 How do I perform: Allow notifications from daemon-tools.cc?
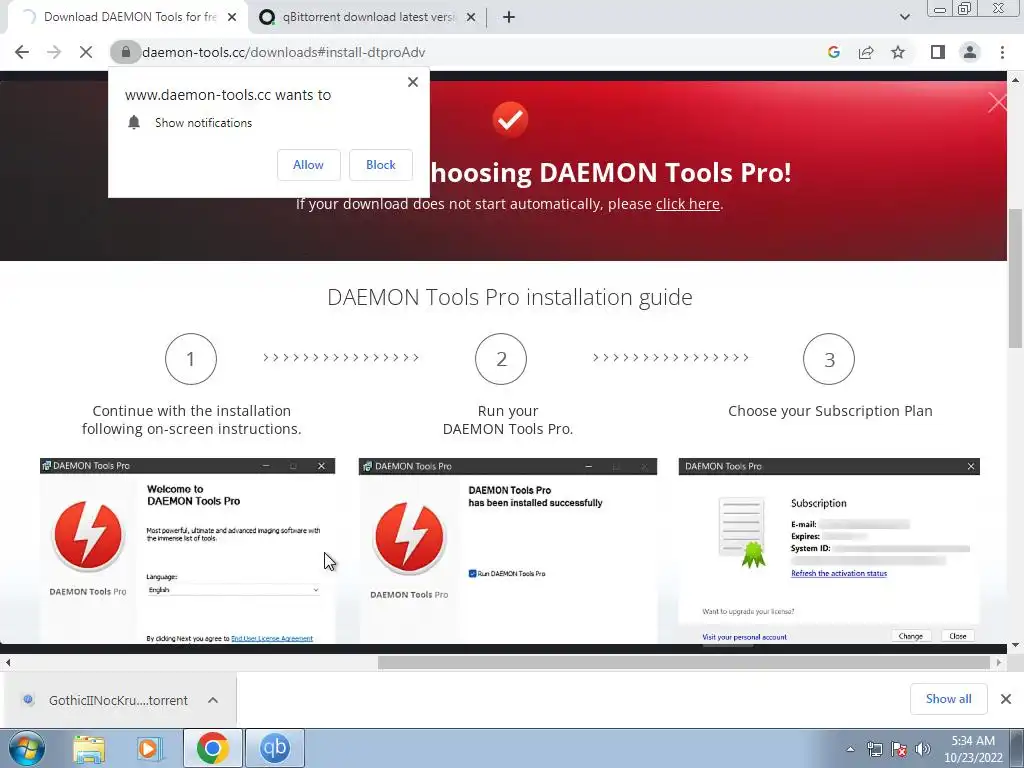click(308, 165)
